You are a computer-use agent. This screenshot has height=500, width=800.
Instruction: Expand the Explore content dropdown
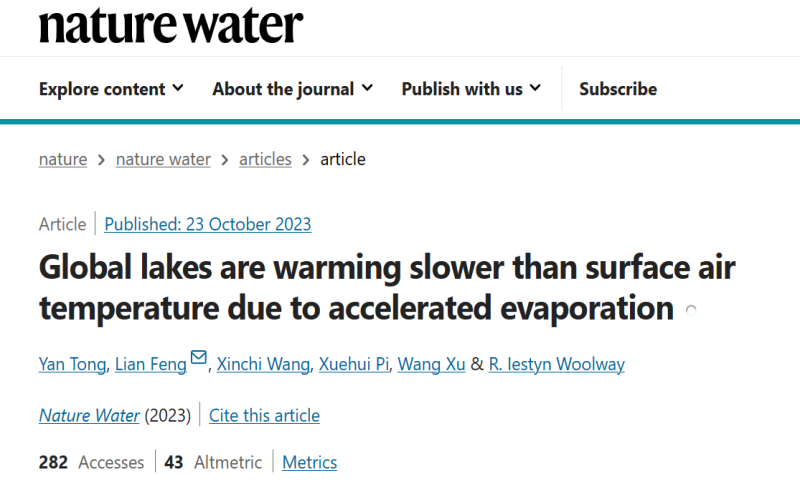pyautogui.click(x=111, y=89)
